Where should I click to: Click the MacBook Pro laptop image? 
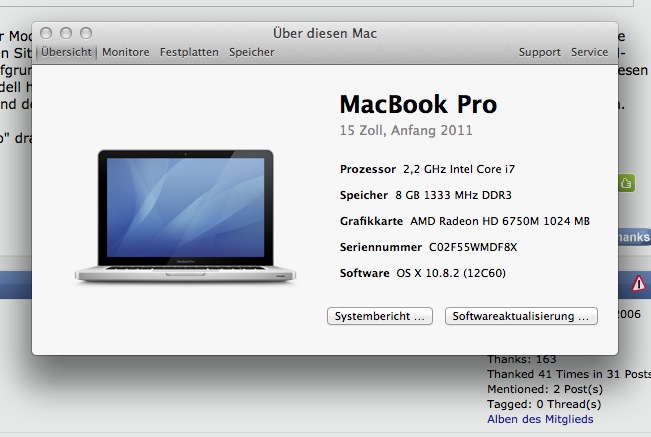185,216
